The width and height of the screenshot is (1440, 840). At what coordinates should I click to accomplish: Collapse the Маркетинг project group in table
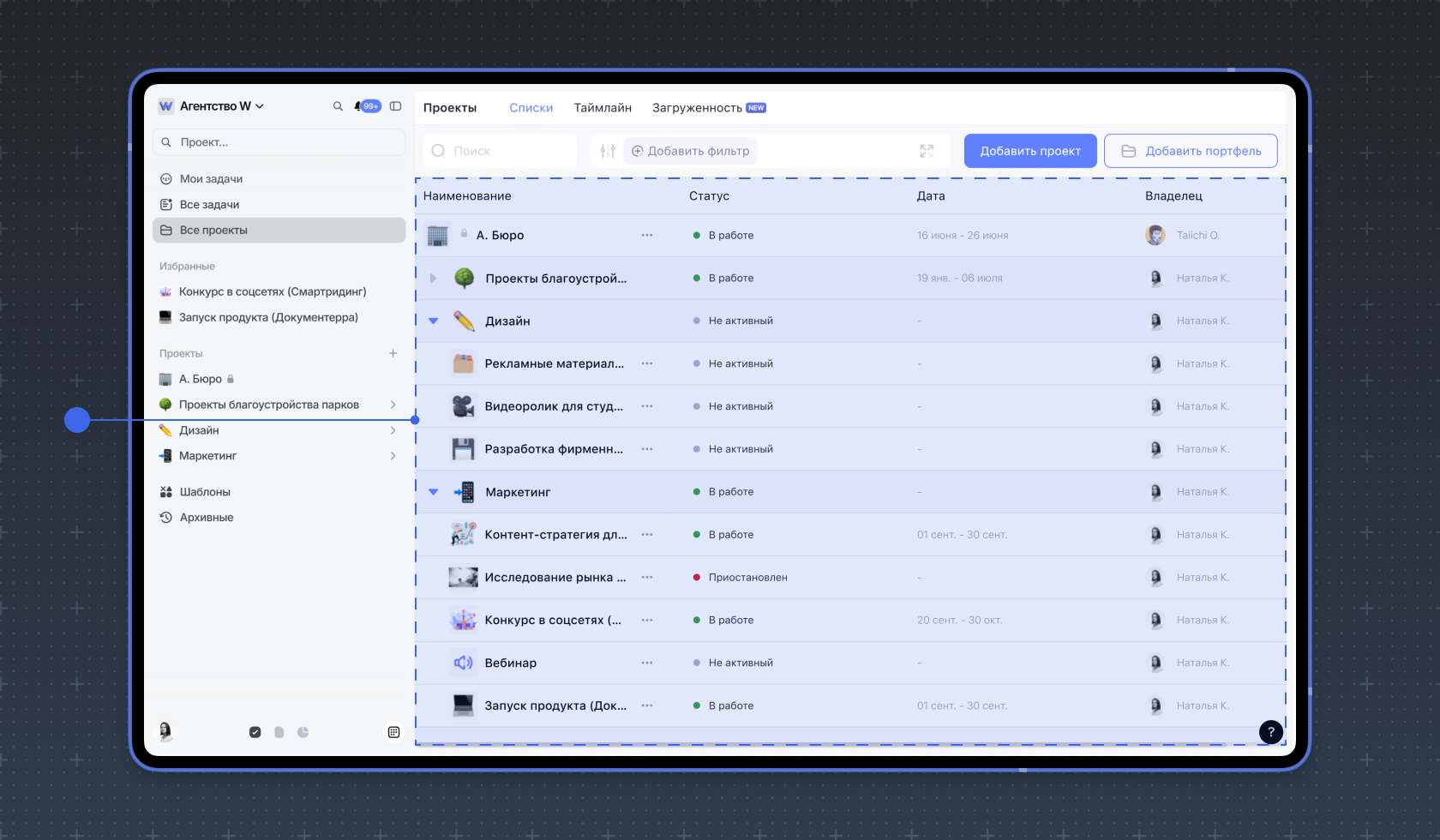click(434, 492)
